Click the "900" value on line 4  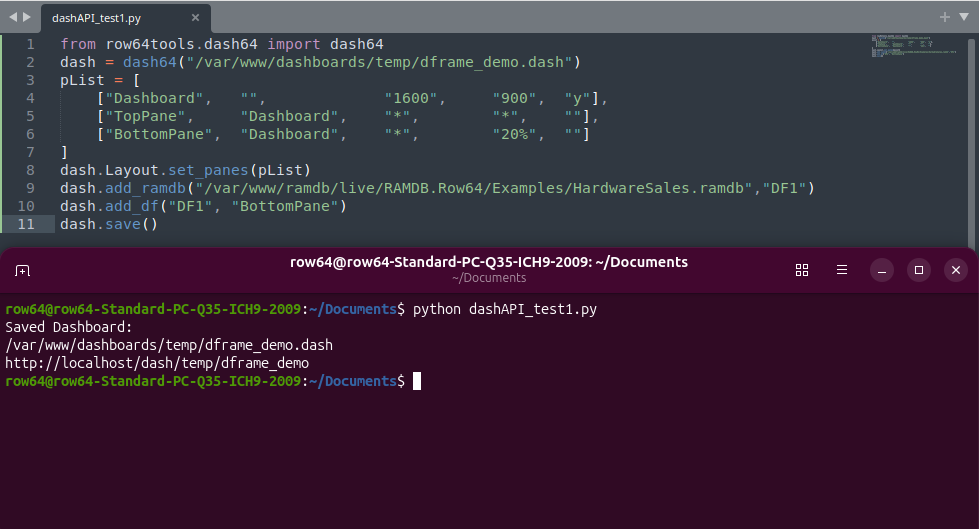click(x=514, y=99)
